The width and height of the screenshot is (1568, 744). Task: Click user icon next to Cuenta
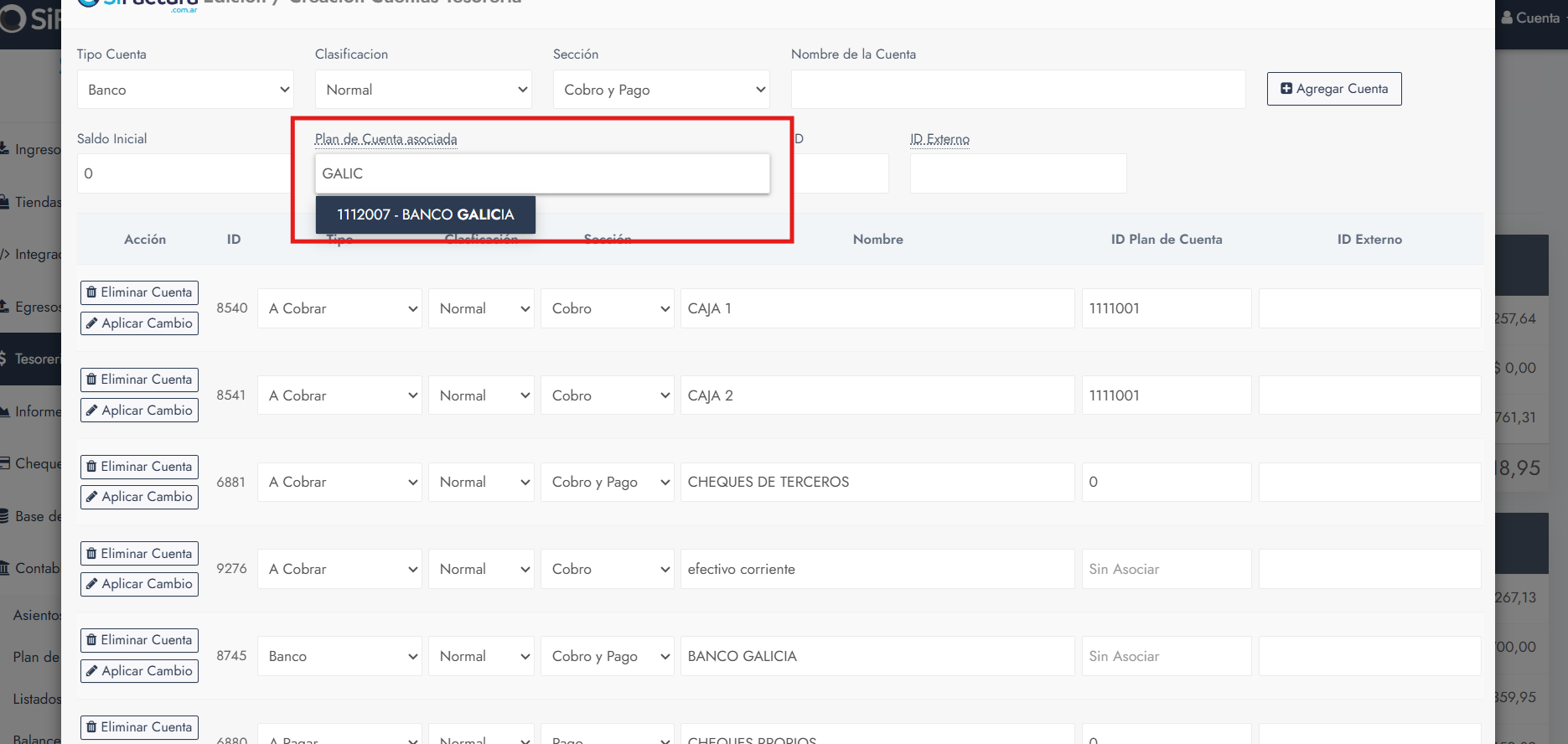click(x=1507, y=18)
